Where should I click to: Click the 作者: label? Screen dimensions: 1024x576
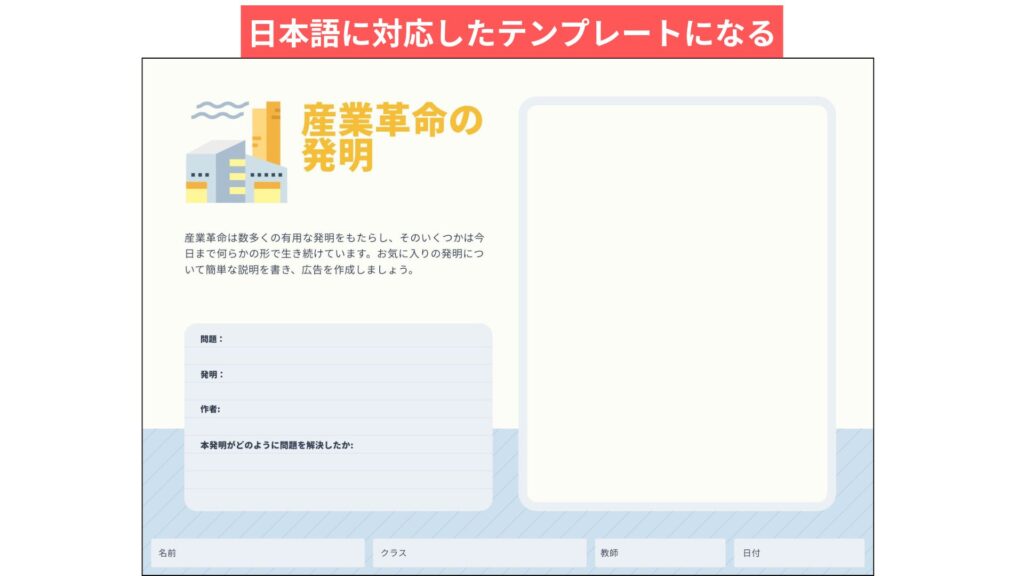point(210,409)
